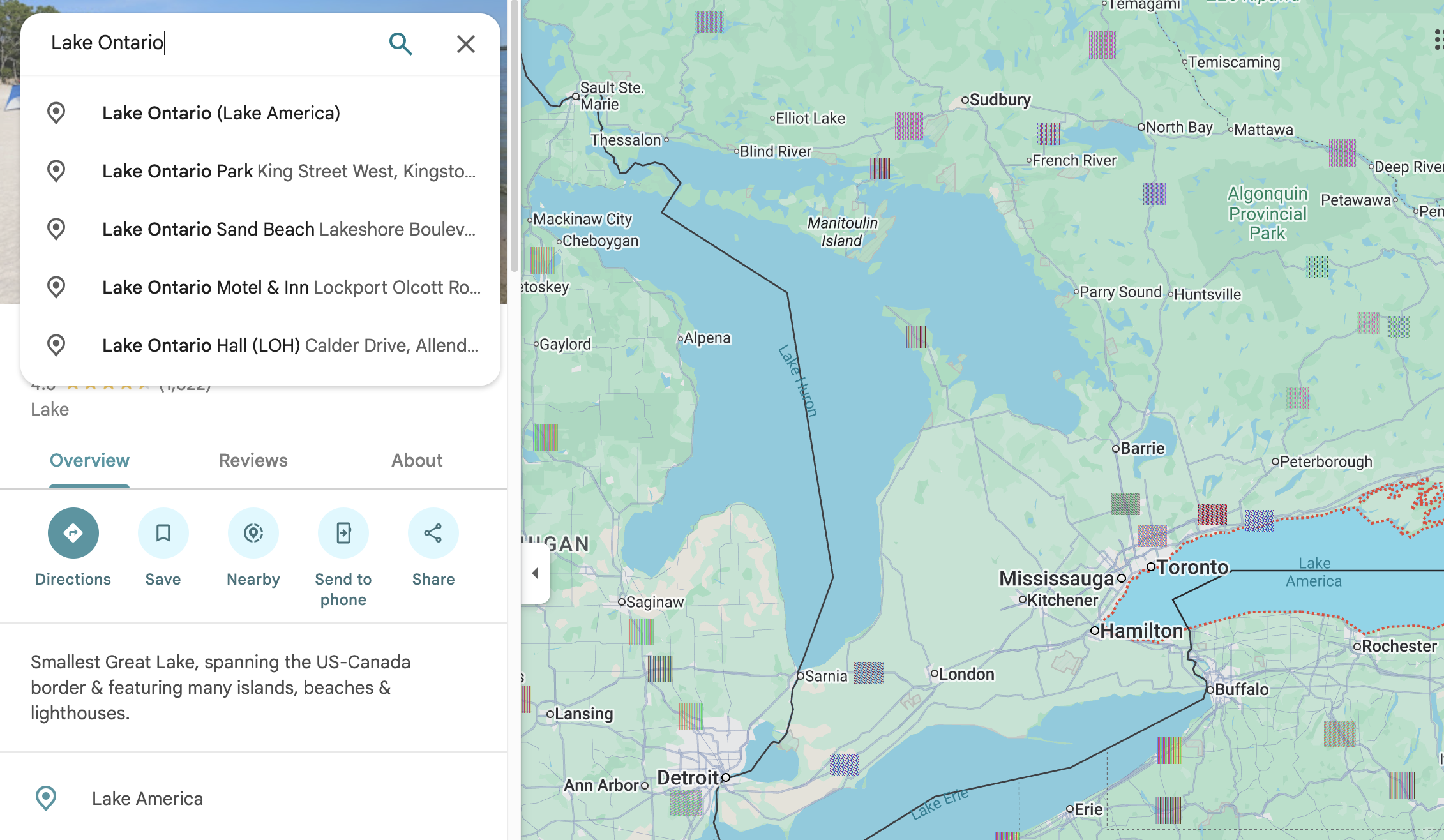
Task: Click Blind River on the map
Action: [776, 151]
